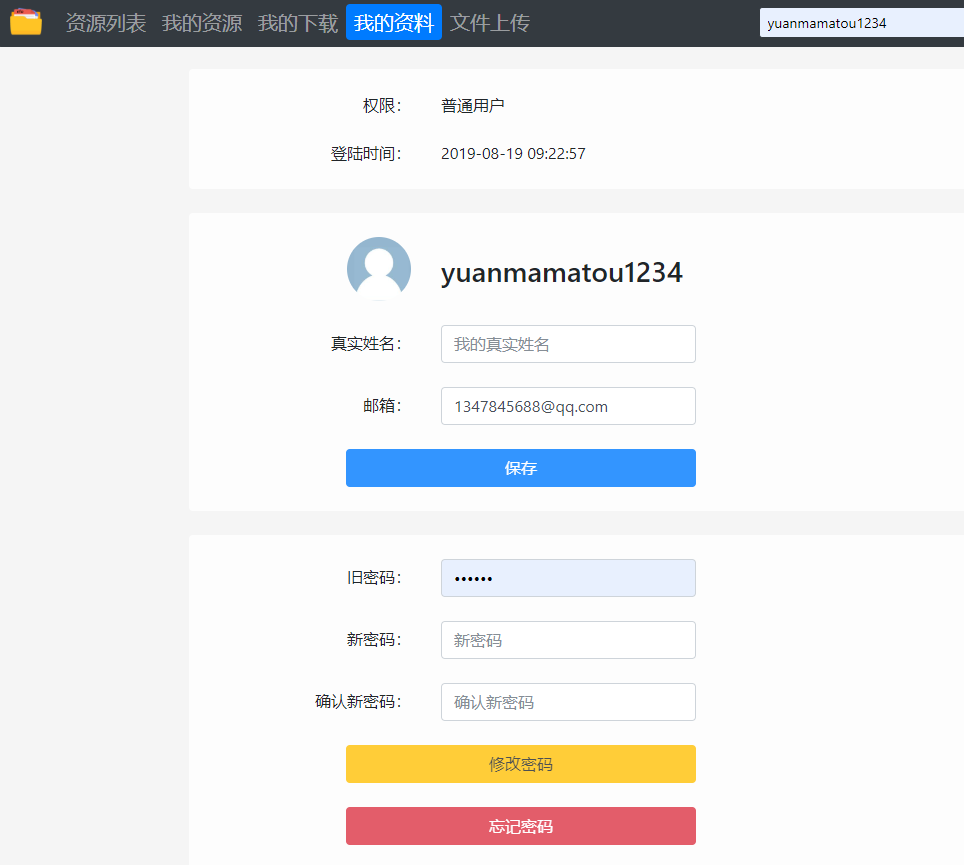Click the 登陆时间 label
The width and height of the screenshot is (964, 865).
click(364, 153)
